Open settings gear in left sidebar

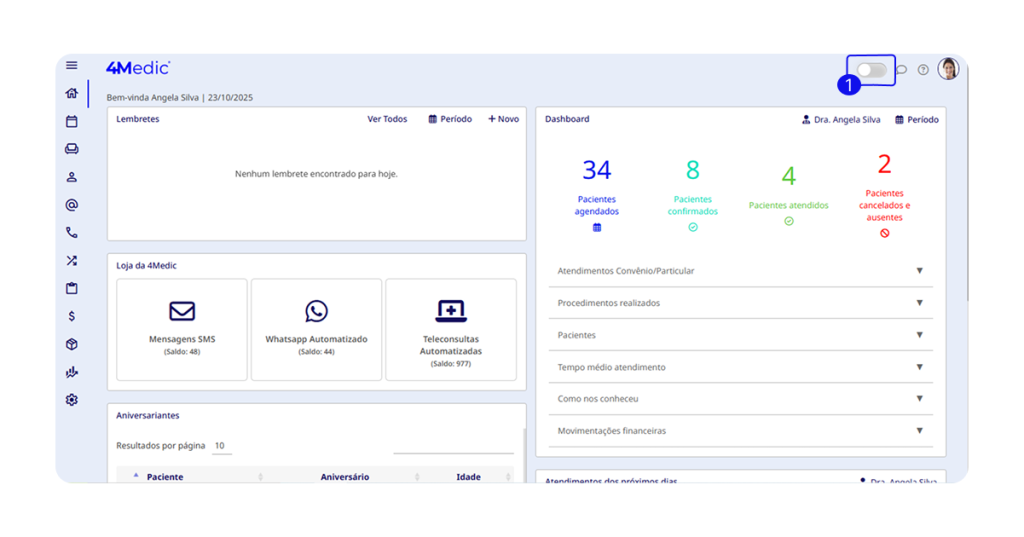[x=71, y=400]
